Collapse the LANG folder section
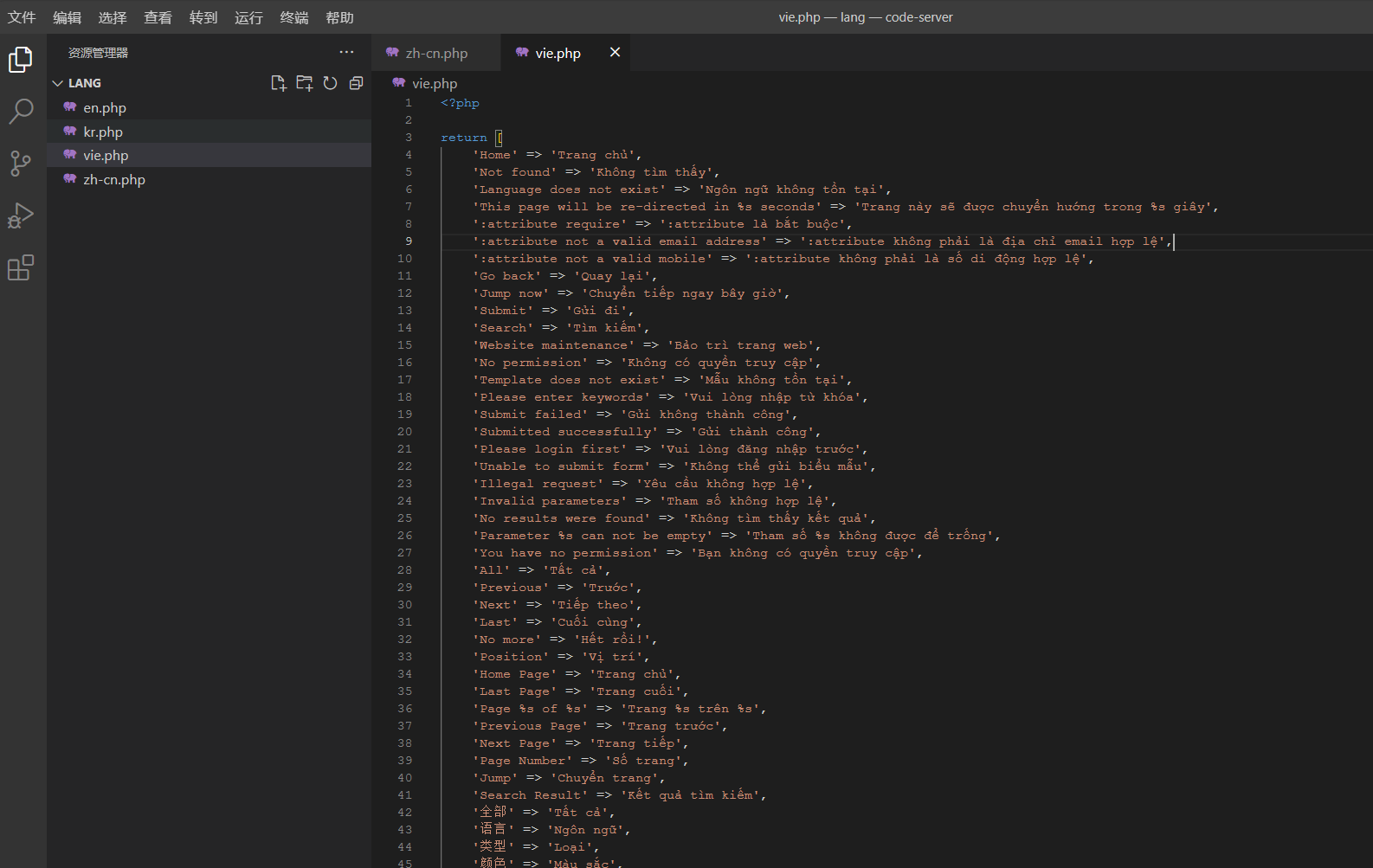1373x868 pixels. (76, 83)
